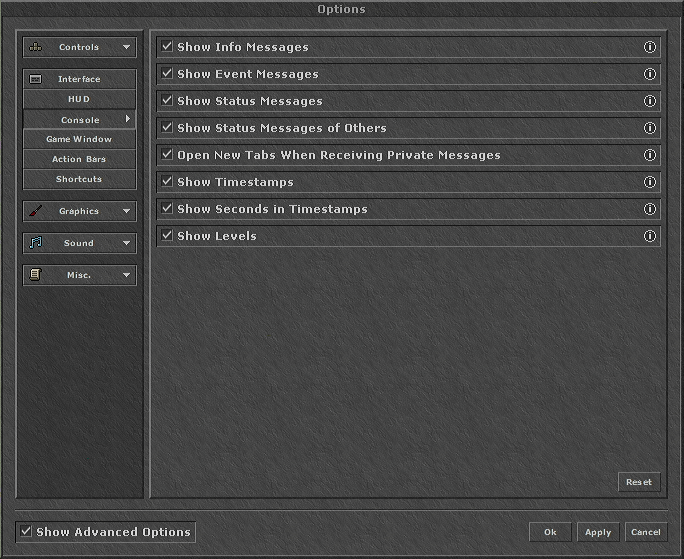
Task: Click info icon beside Show Levels
Action: [x=650, y=236]
